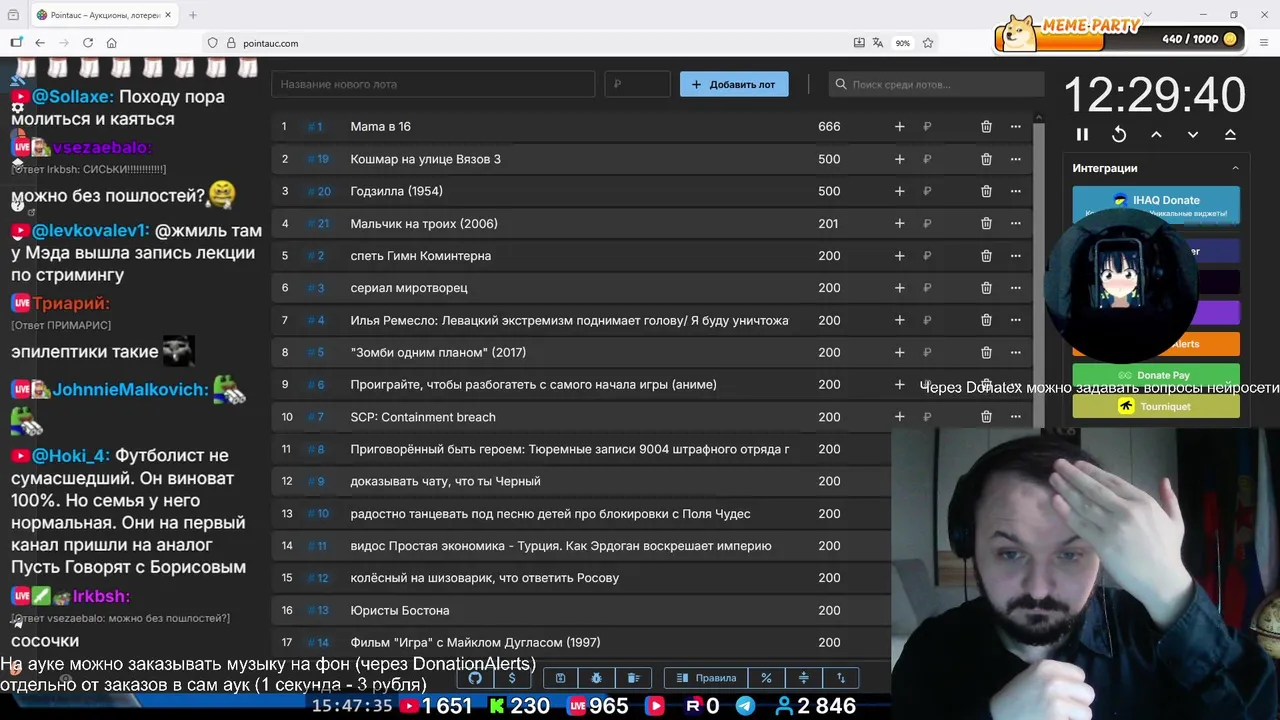Open a new browser tab

point(193,15)
